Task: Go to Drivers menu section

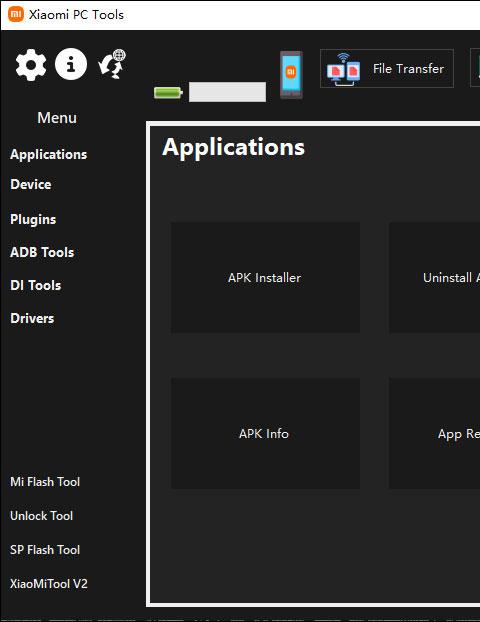Action: (x=32, y=318)
